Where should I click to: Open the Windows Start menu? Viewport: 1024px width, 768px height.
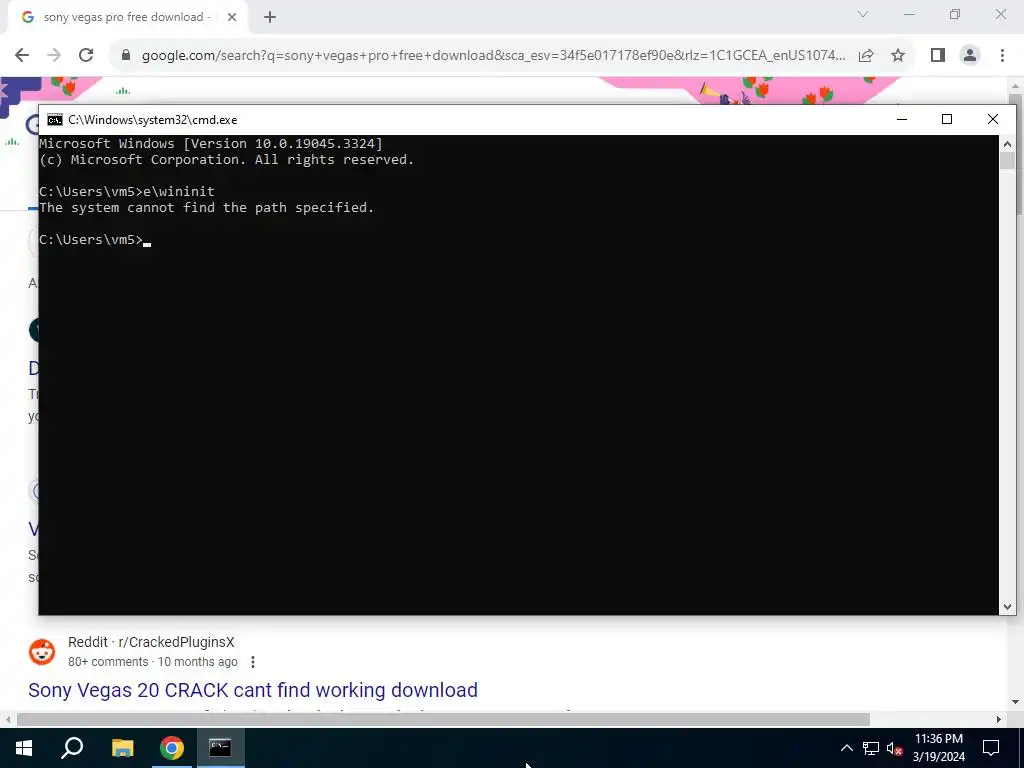24,748
